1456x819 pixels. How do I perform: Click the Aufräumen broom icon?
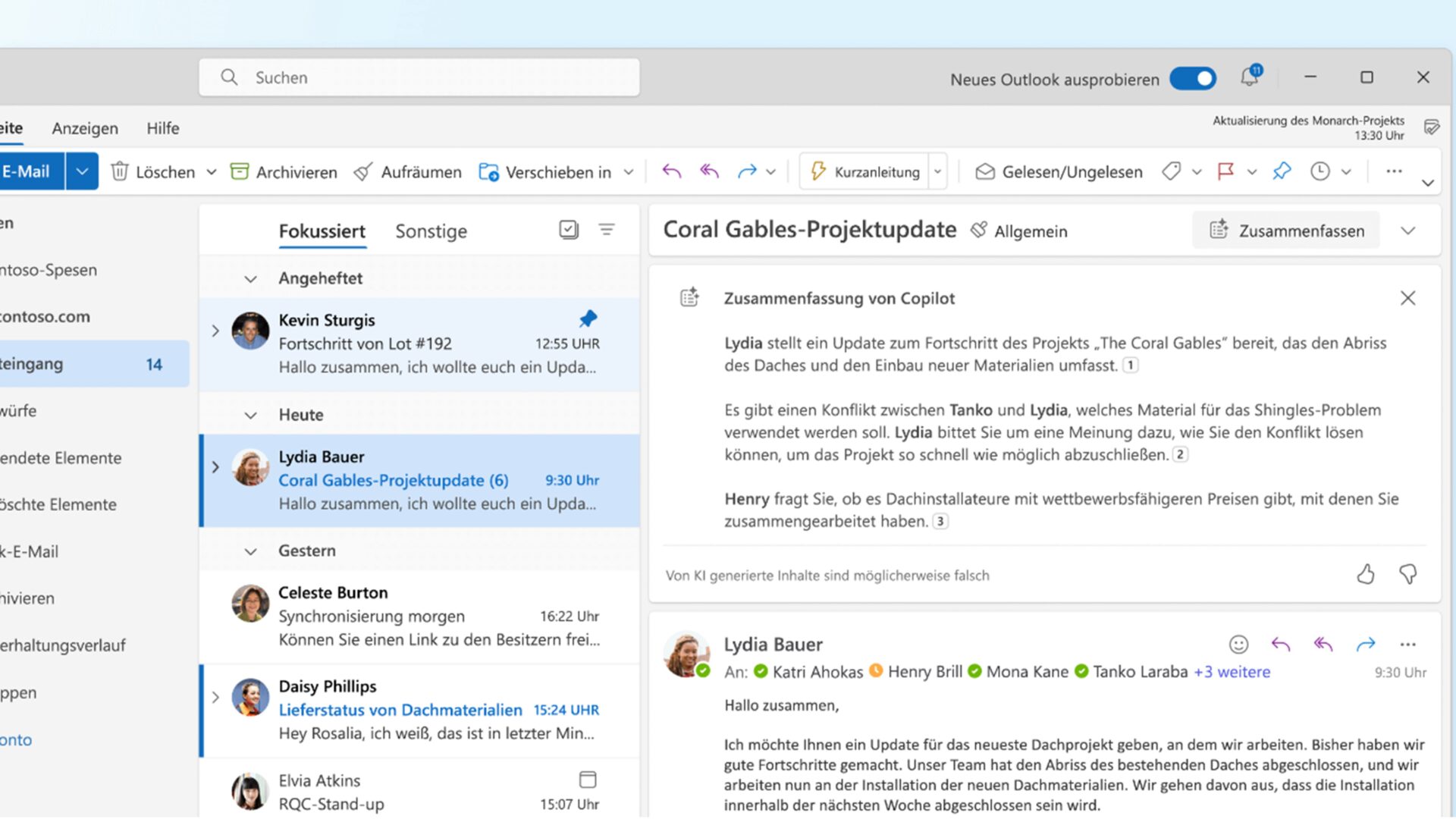tap(363, 171)
